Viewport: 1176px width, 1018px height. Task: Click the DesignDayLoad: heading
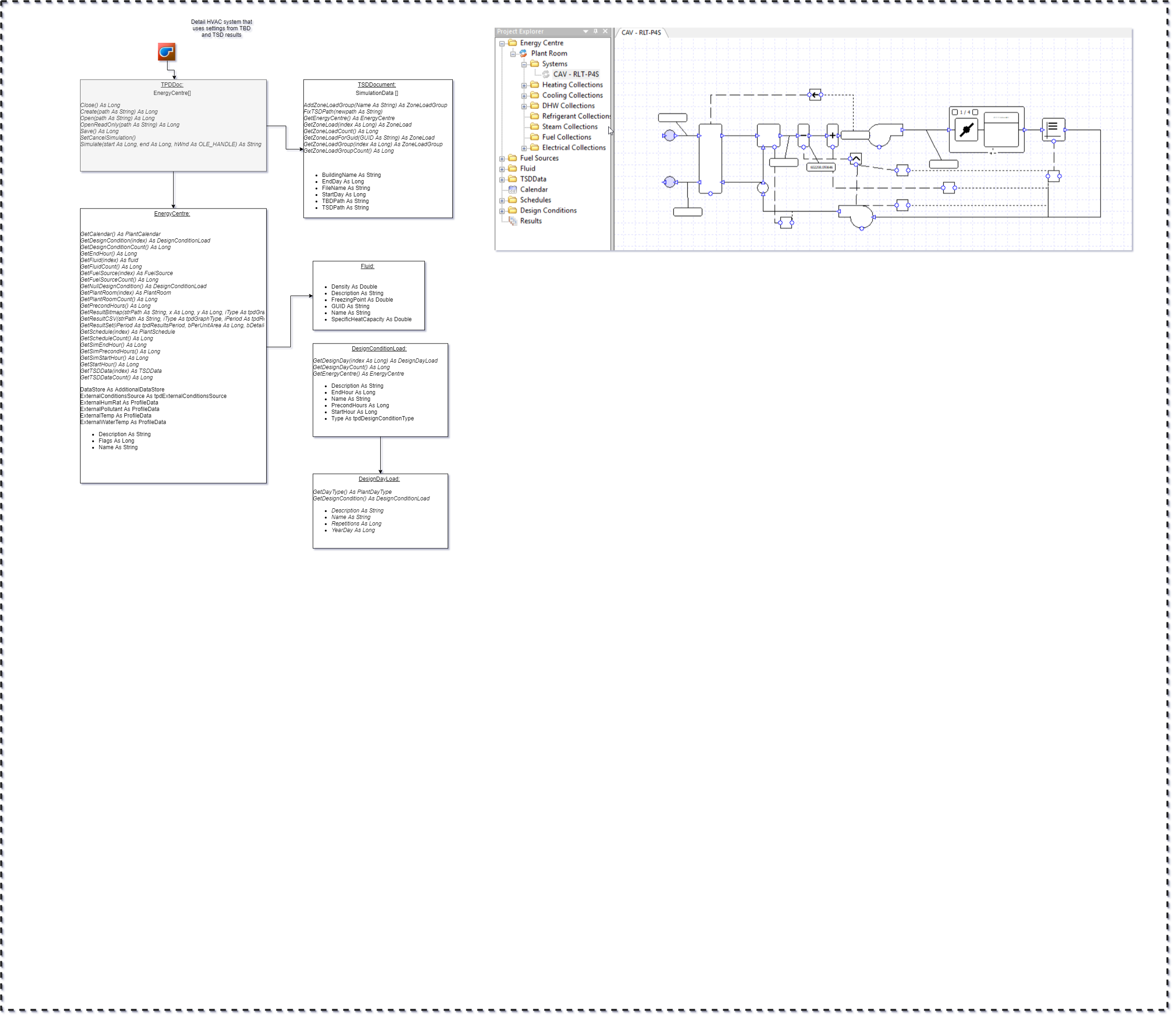click(x=379, y=479)
